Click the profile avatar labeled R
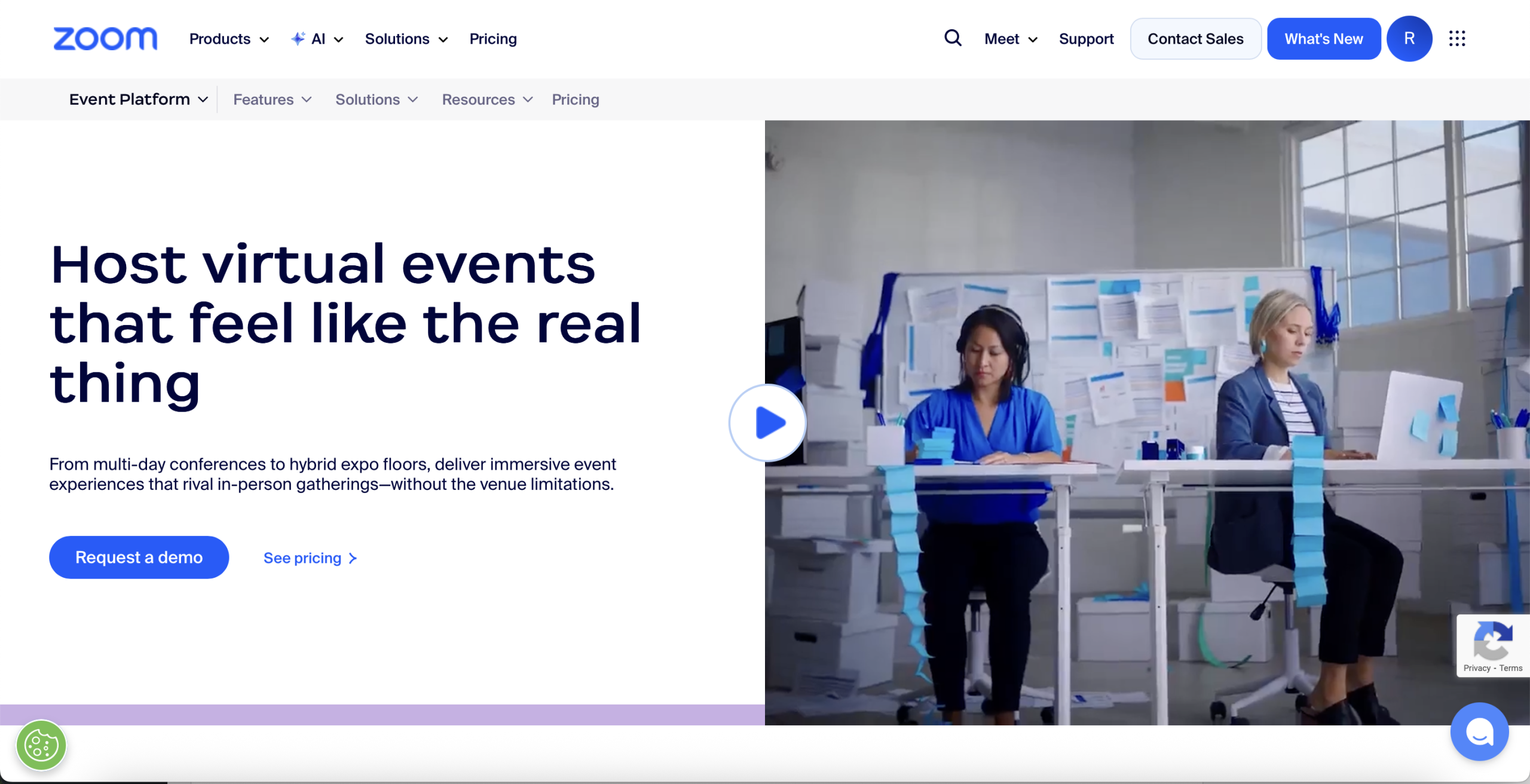 1409,38
